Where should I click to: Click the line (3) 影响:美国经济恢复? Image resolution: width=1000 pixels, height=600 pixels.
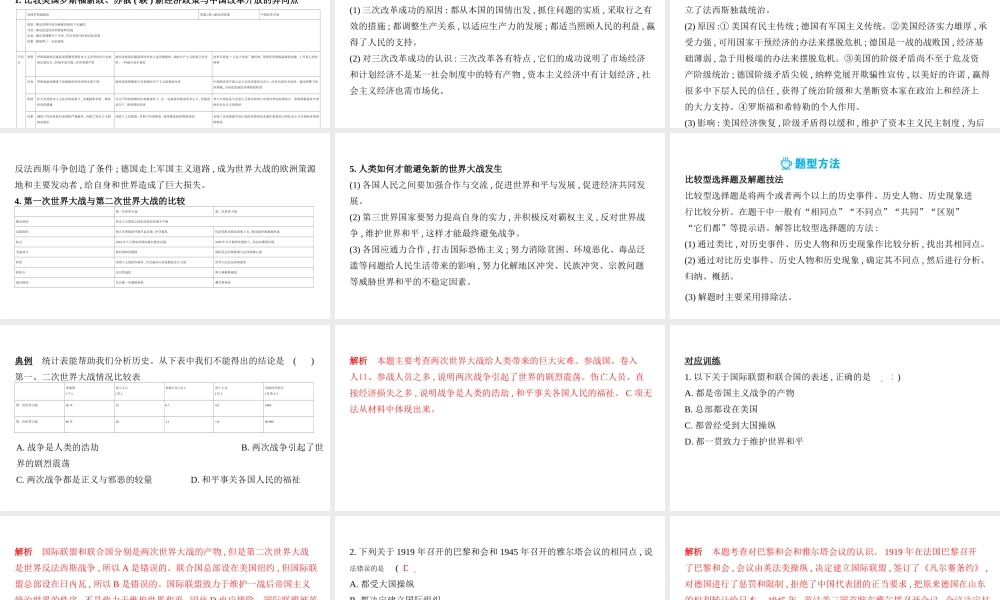pos(835,123)
